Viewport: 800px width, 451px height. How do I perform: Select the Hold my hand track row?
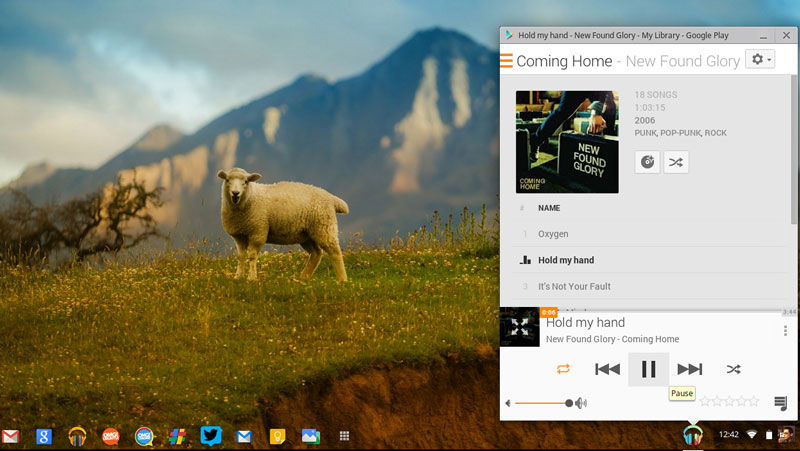point(650,260)
